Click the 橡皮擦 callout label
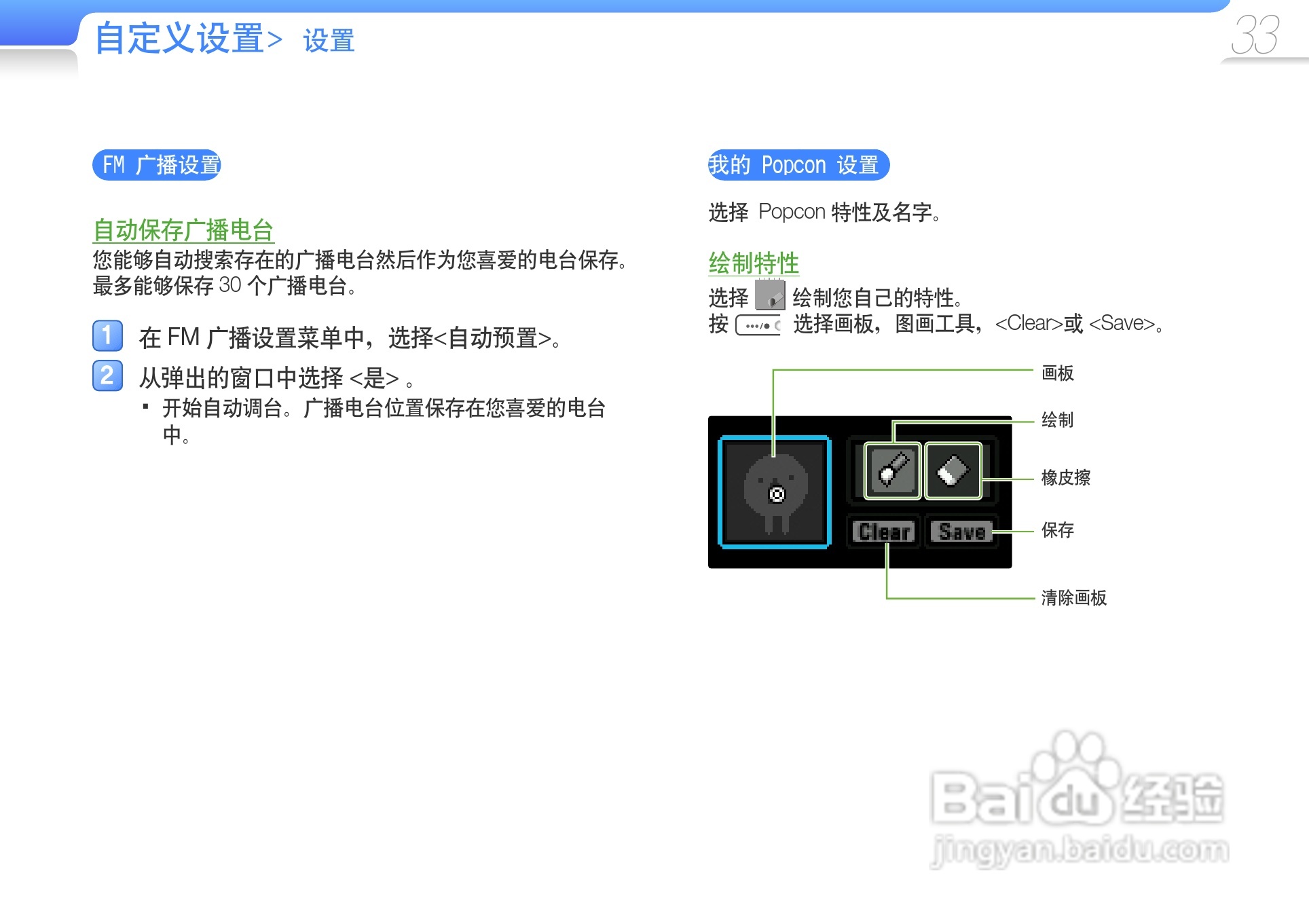This screenshot has width=1309, height=924. [1065, 478]
